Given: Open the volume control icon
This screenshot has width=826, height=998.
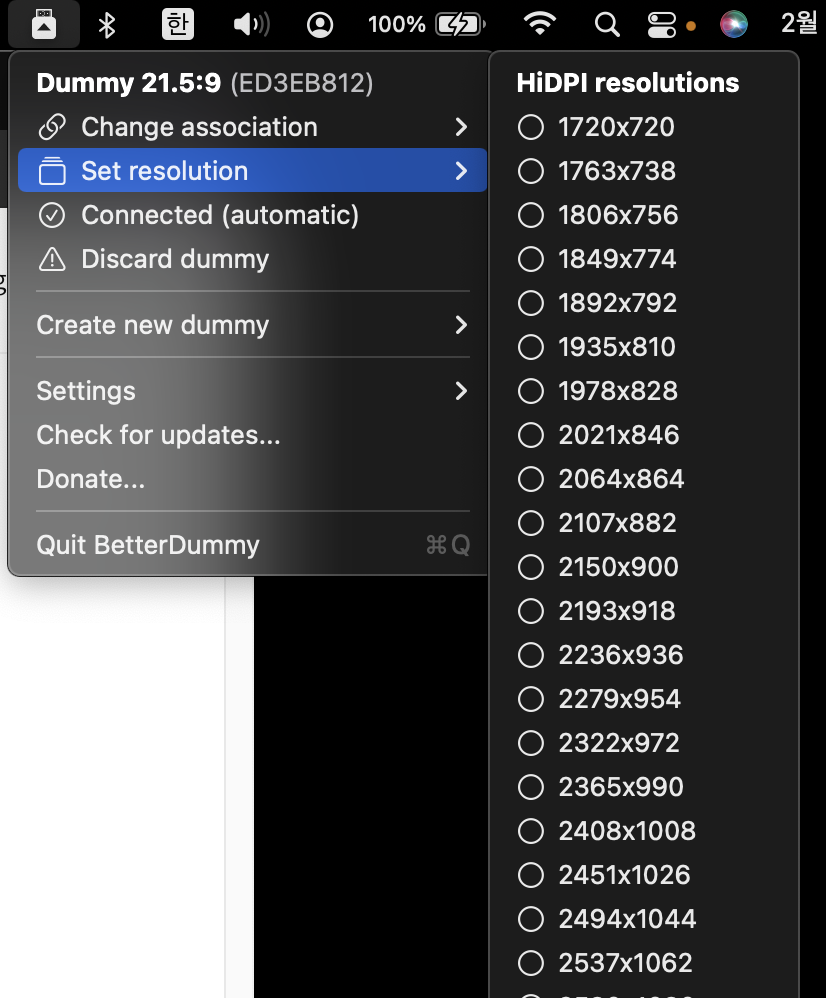Looking at the screenshot, I should pos(251,25).
